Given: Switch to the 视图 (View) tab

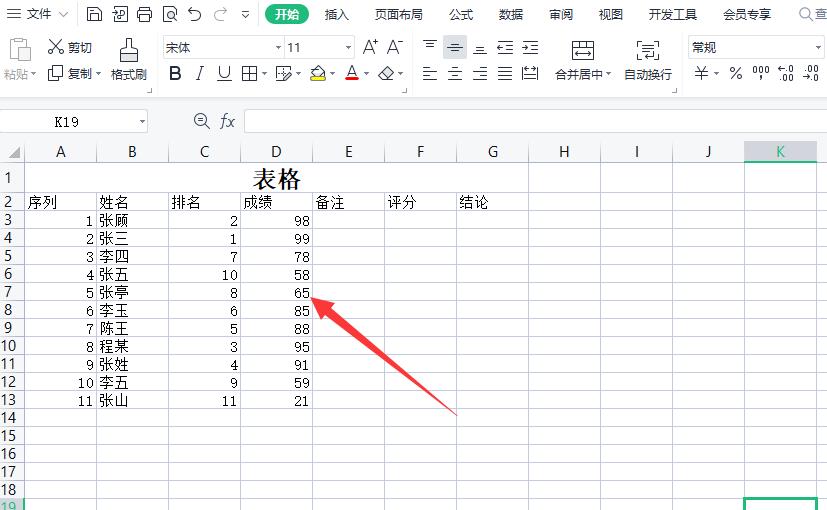Looking at the screenshot, I should coord(611,15).
